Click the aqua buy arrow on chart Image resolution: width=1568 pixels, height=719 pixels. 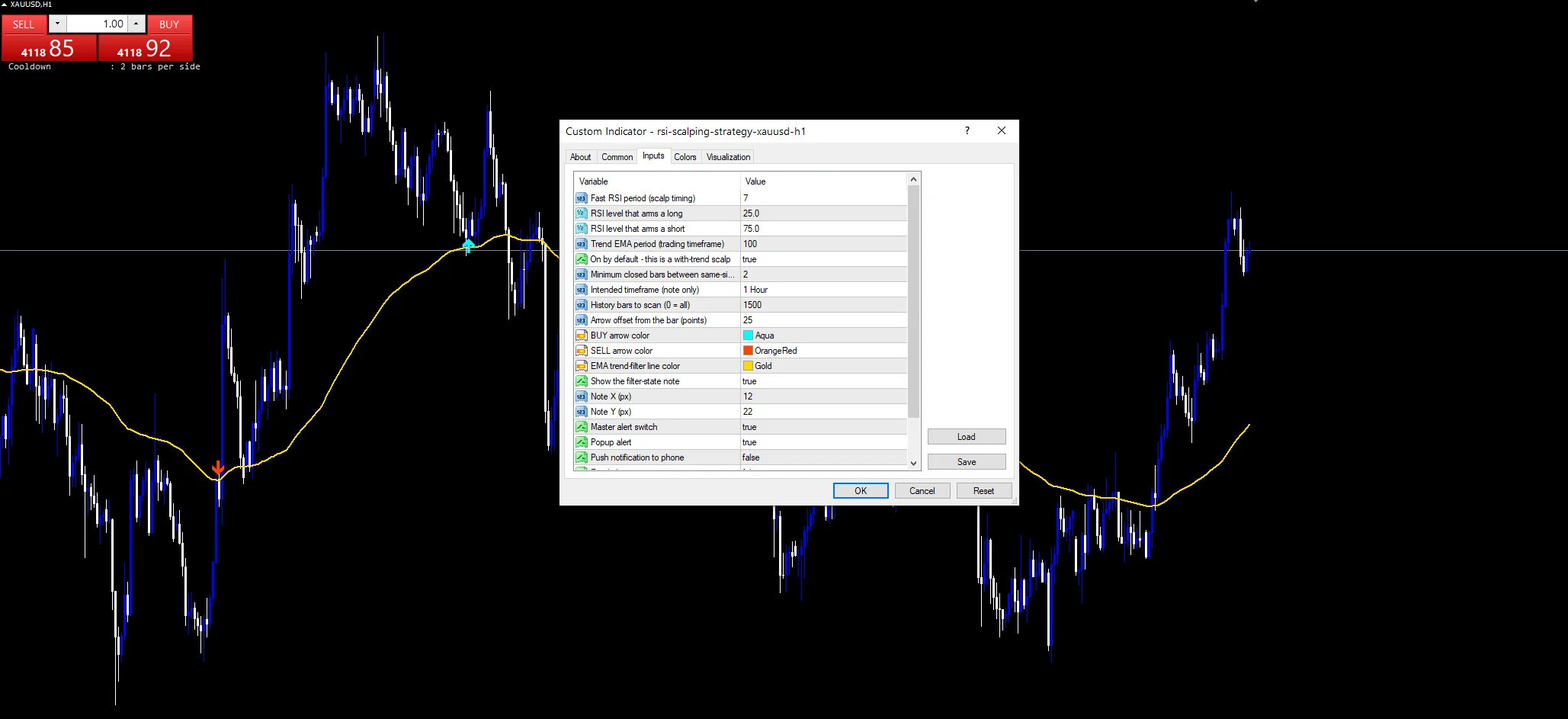(x=468, y=246)
